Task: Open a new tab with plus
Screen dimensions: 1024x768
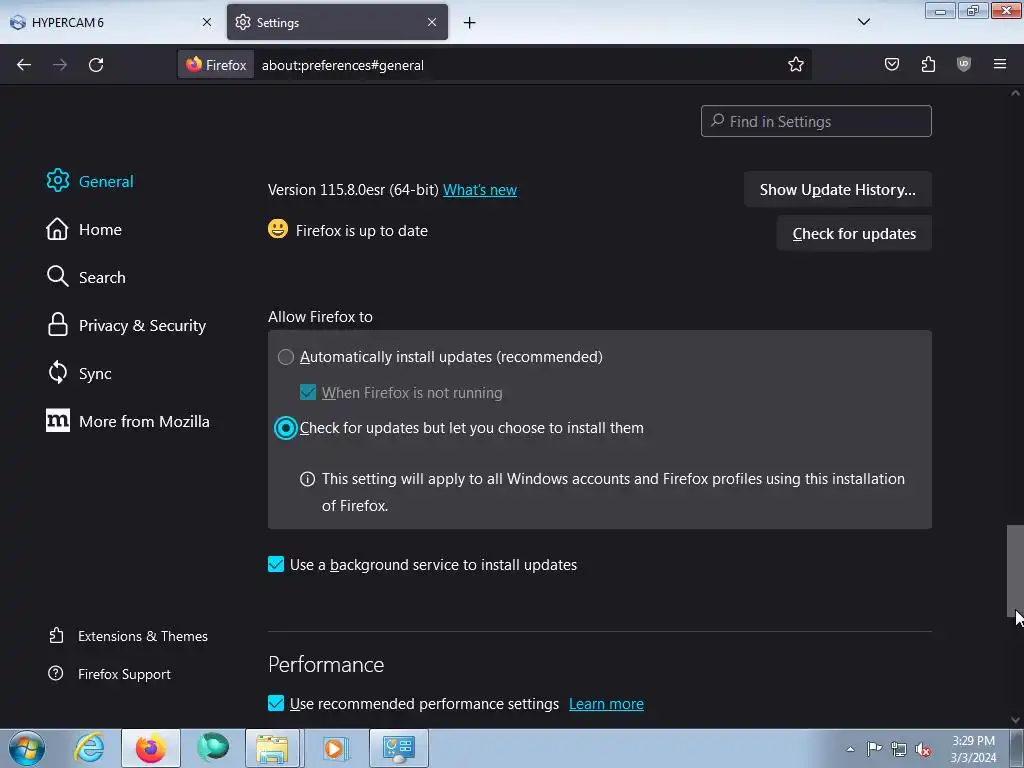Action: 470,23
